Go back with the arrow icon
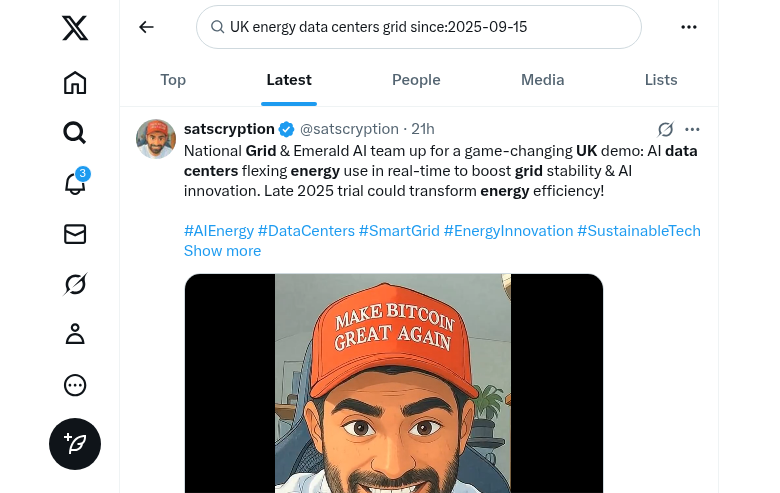The height and width of the screenshot is (493, 780). tap(146, 27)
